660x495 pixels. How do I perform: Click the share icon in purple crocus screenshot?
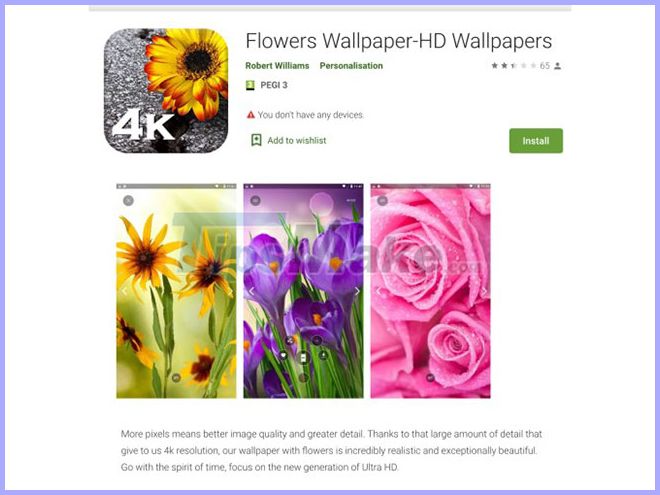click(x=290, y=341)
